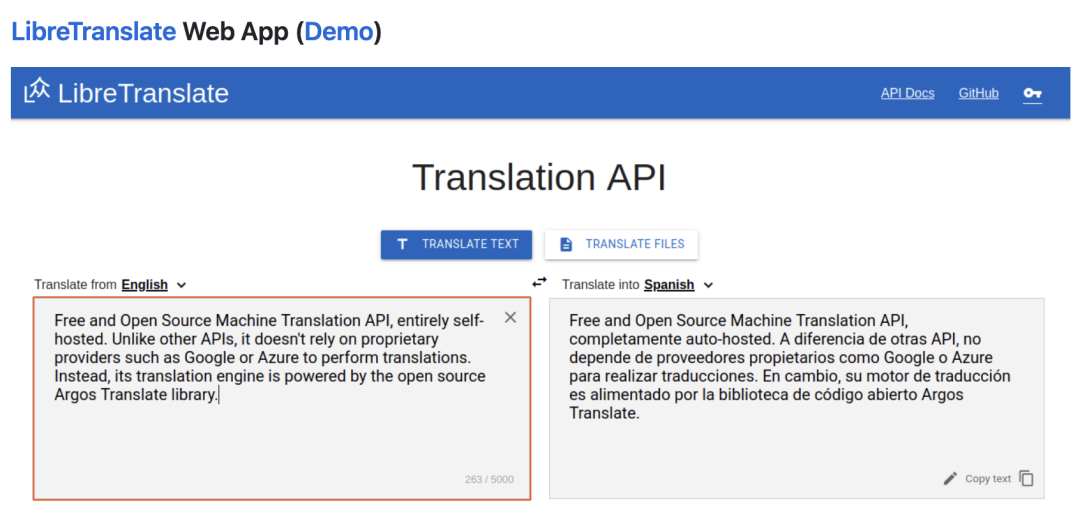
Task: Click the 263 / 5000 character counter
Action: click(489, 480)
